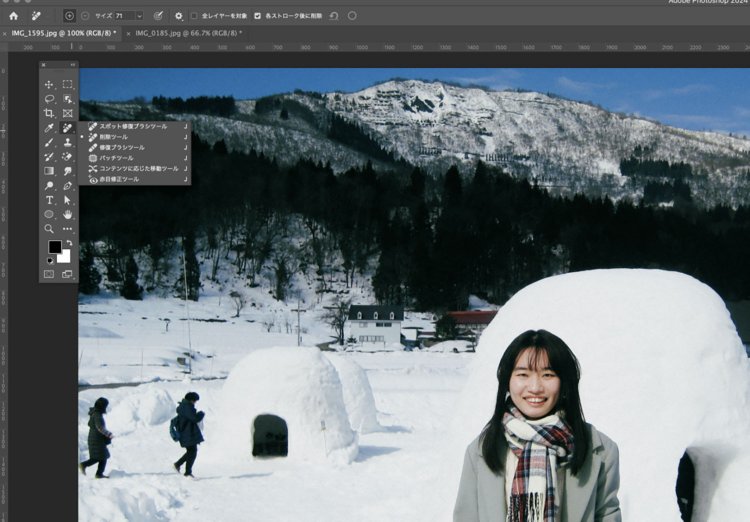Reset to default black and white colors
750x522 pixels.
(50, 261)
